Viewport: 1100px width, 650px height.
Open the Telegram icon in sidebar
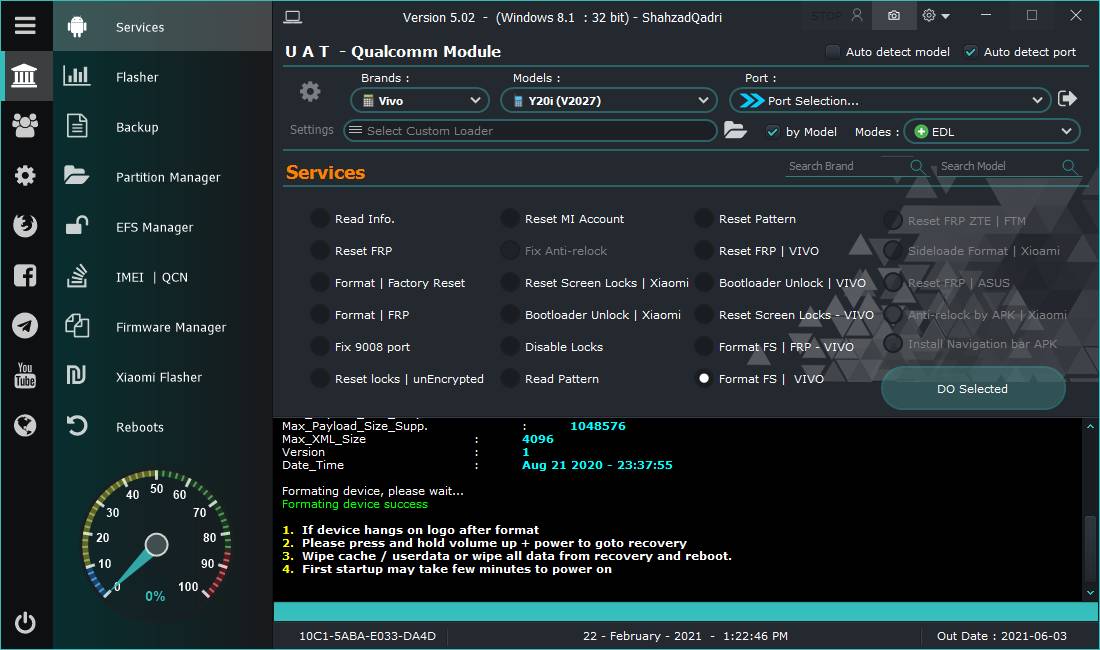(25, 326)
